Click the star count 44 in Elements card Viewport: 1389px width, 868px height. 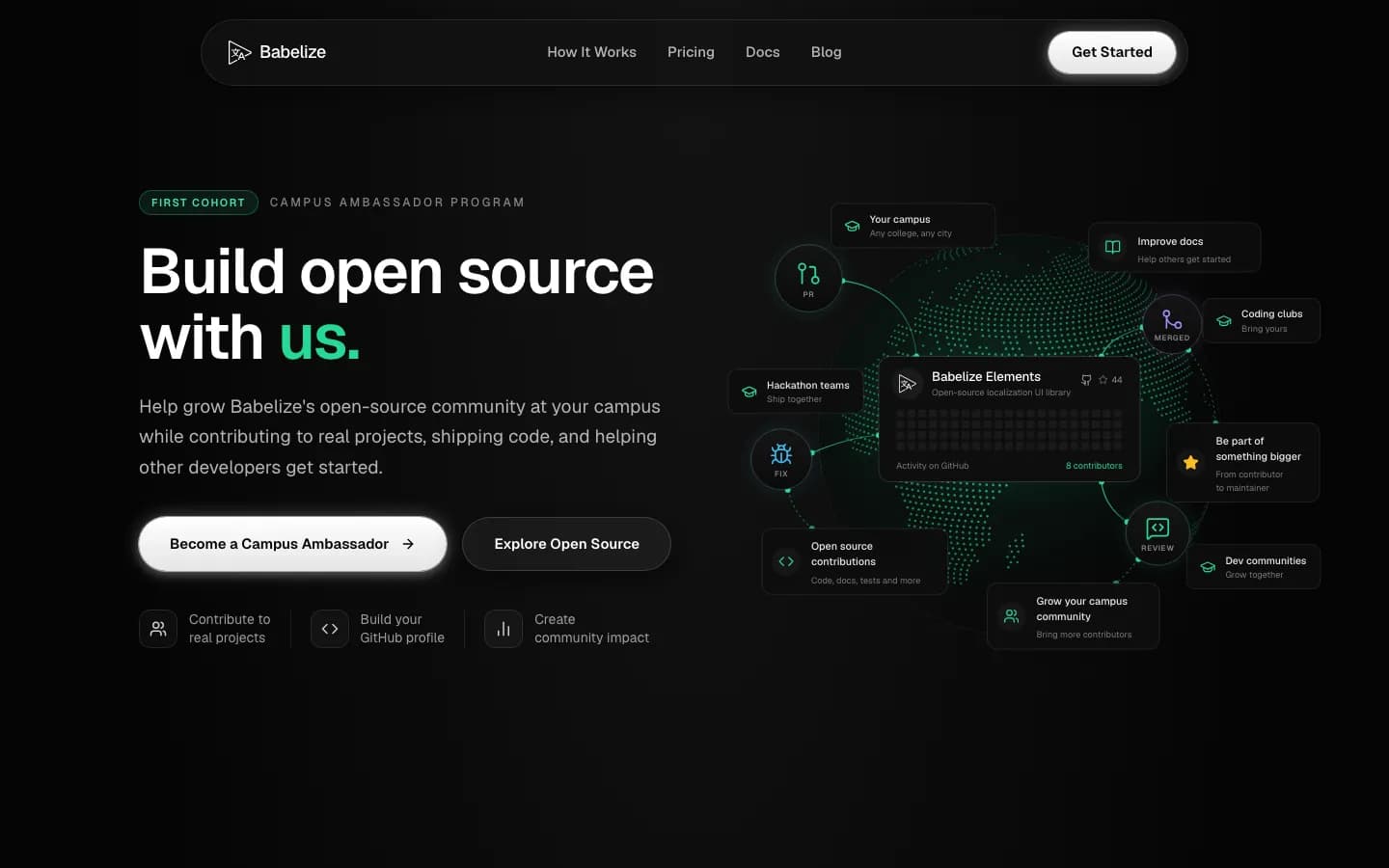coord(1110,380)
